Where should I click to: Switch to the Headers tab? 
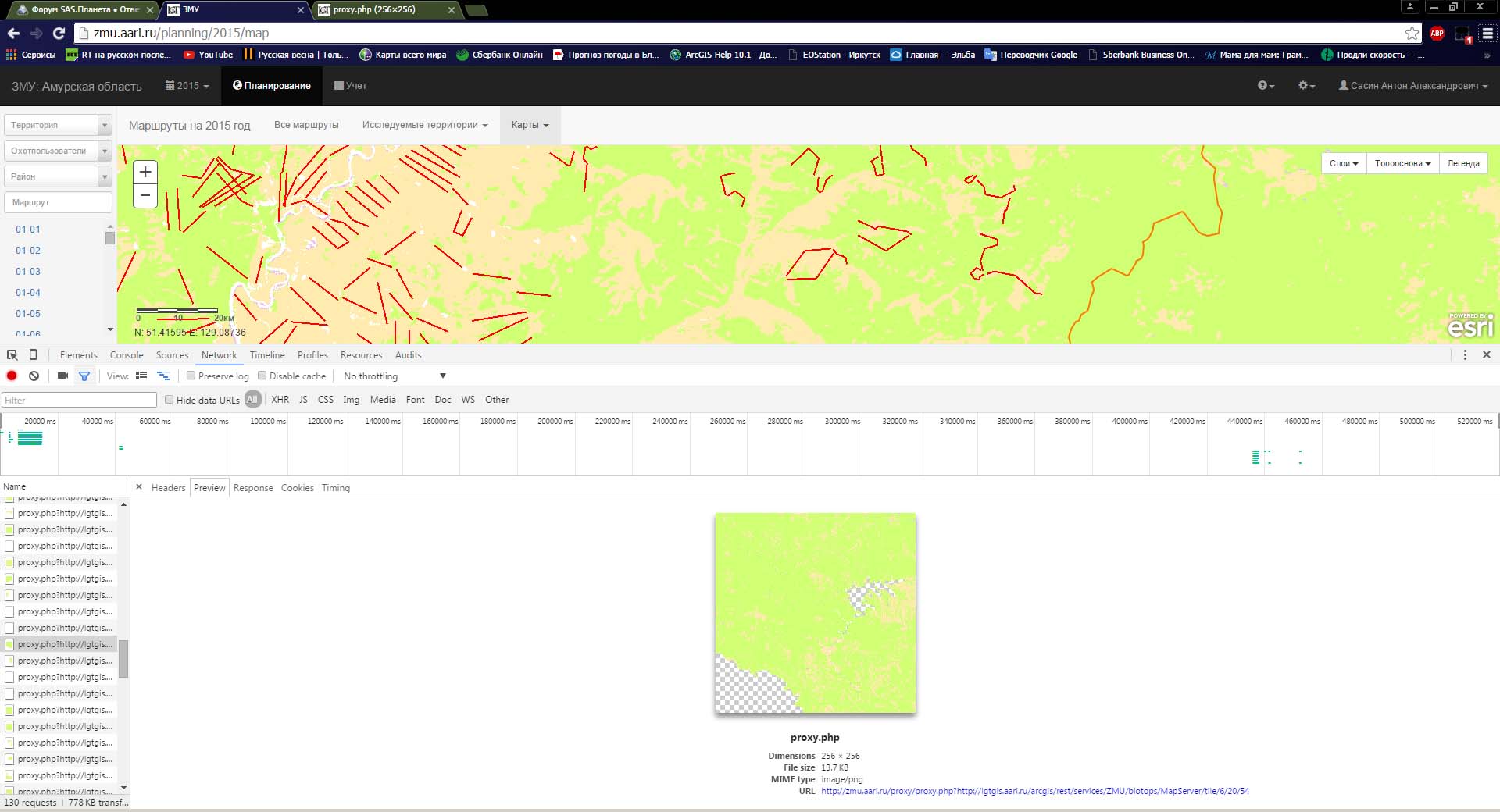168,488
